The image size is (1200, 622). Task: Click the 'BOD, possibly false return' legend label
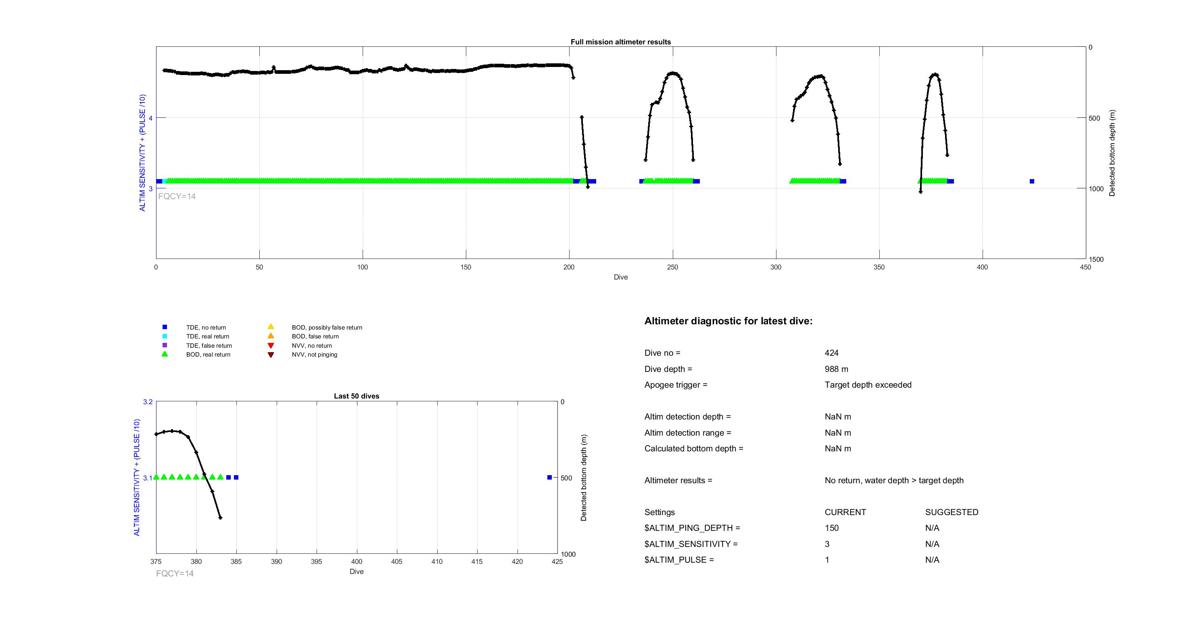pos(327,327)
